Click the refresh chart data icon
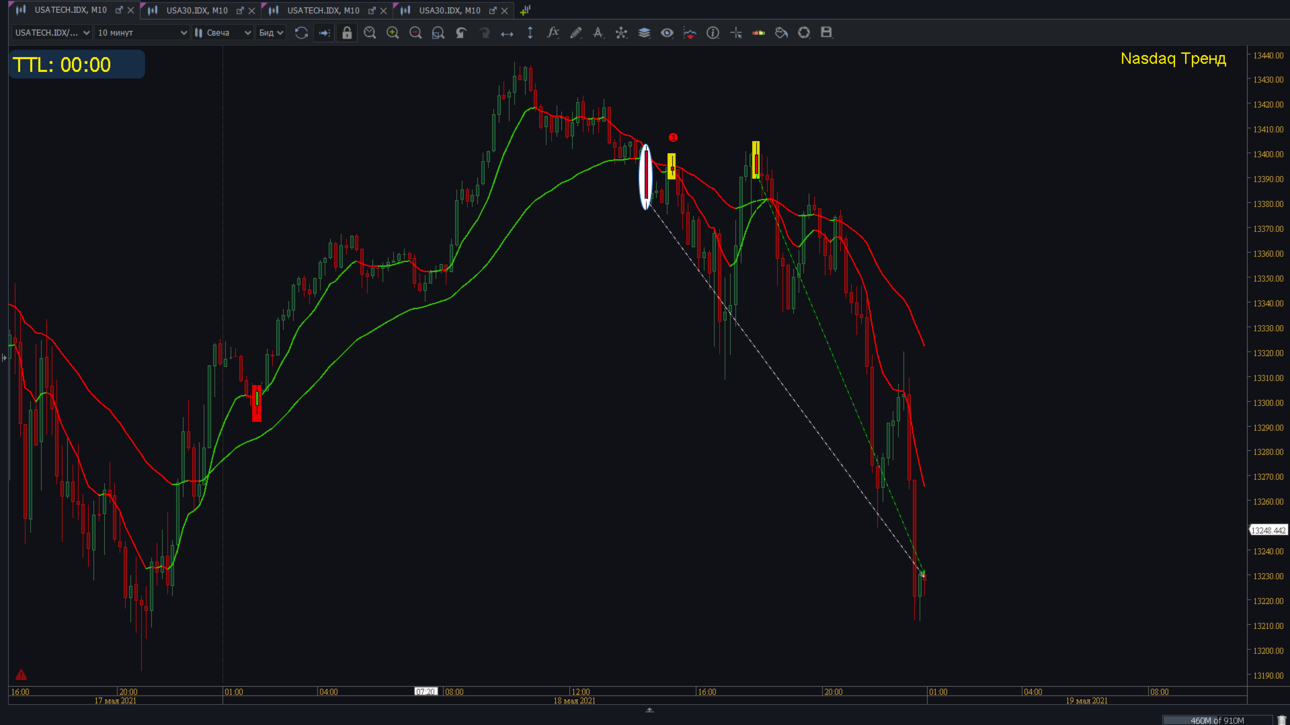 [x=301, y=33]
